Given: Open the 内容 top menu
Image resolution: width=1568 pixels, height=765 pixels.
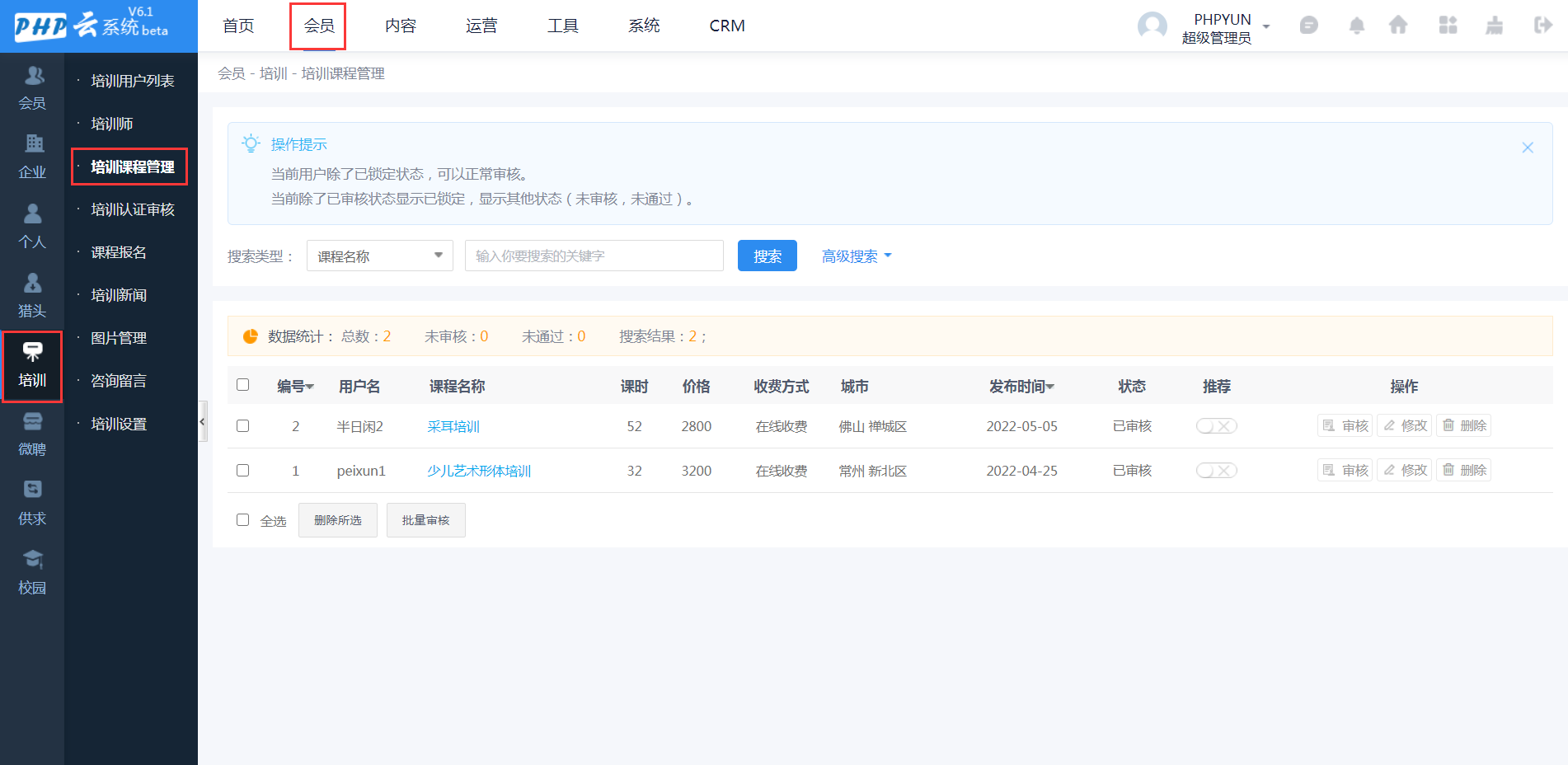Looking at the screenshot, I should point(400,26).
